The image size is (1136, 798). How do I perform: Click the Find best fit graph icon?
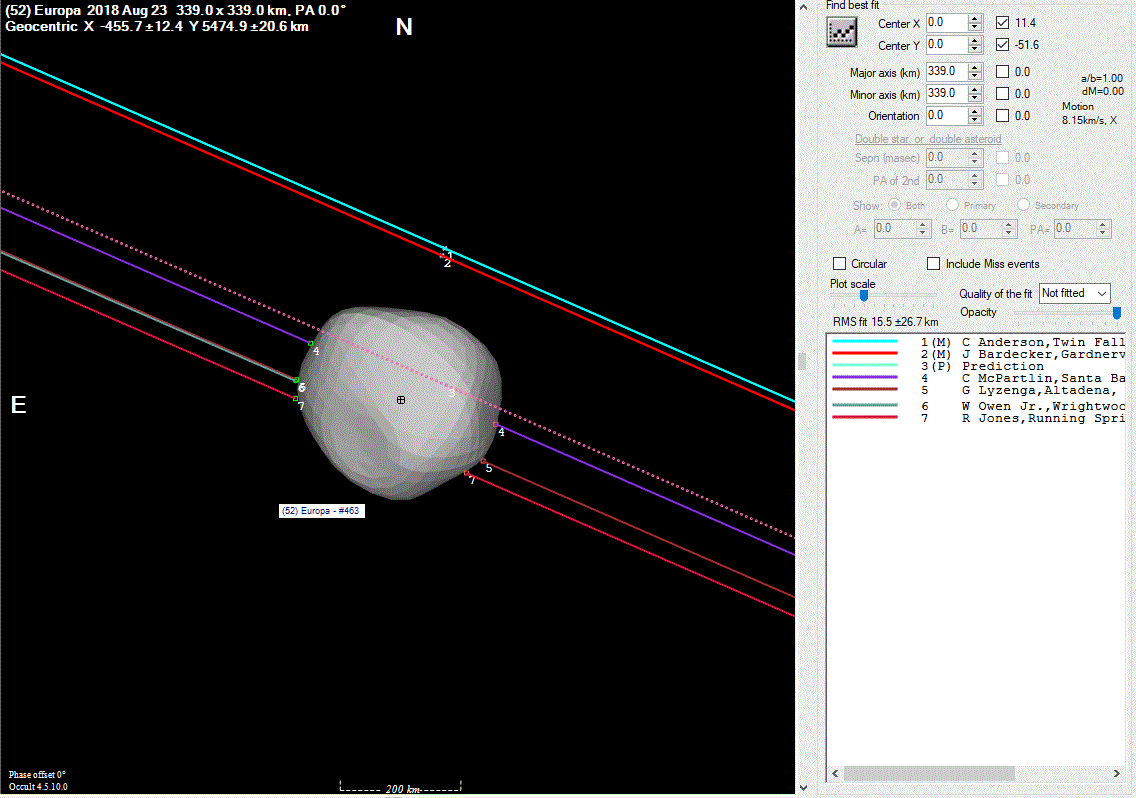point(842,33)
